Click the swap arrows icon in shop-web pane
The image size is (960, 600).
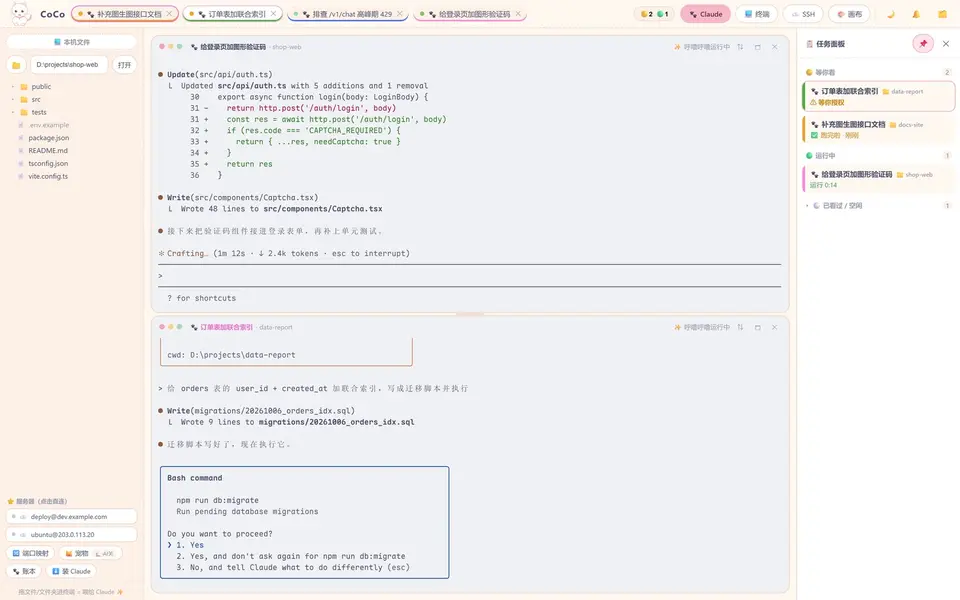point(740,47)
